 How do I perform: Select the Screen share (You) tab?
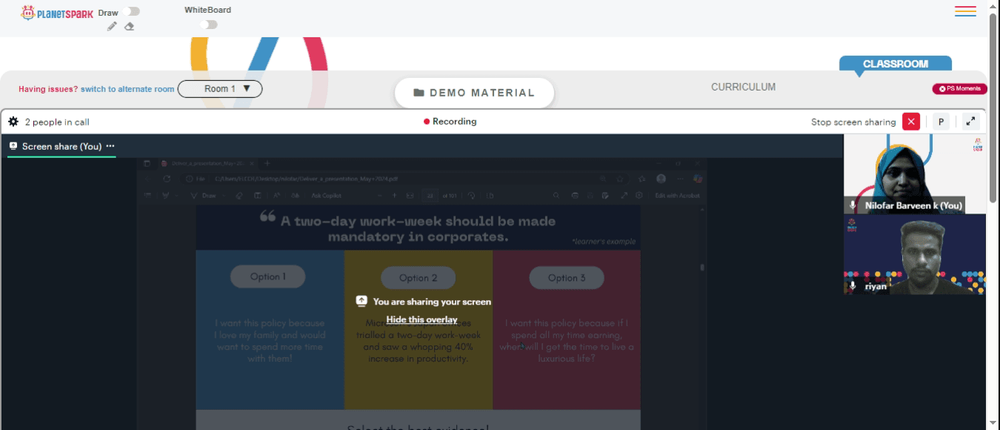[62, 146]
